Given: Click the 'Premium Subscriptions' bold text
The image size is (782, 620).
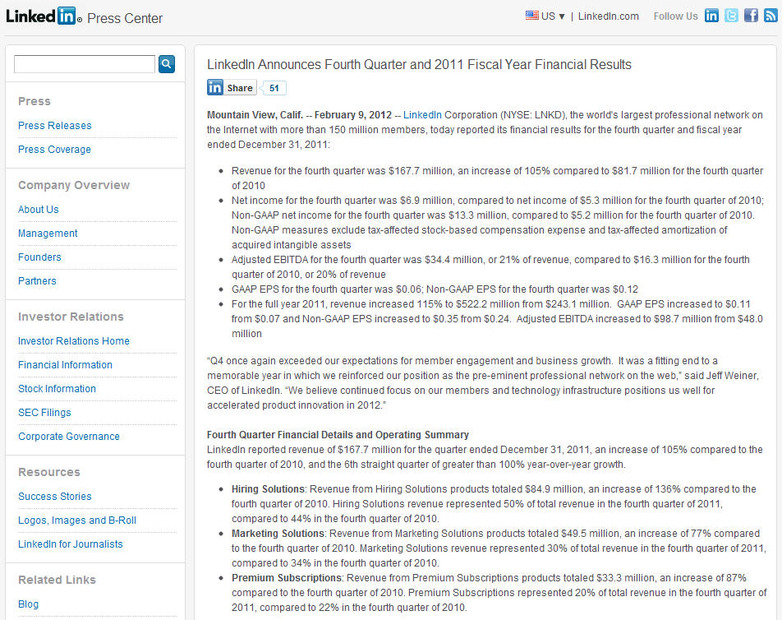Looking at the screenshot, I should coord(287,578).
